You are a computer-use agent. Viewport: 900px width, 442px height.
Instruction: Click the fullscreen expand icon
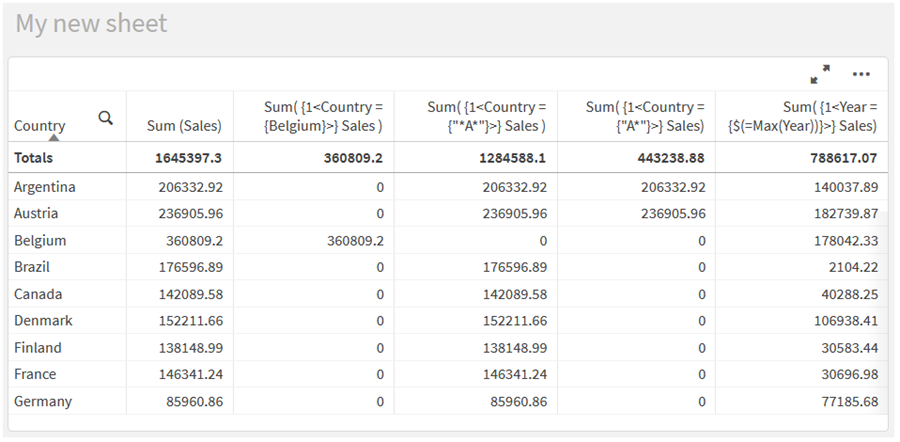point(820,74)
